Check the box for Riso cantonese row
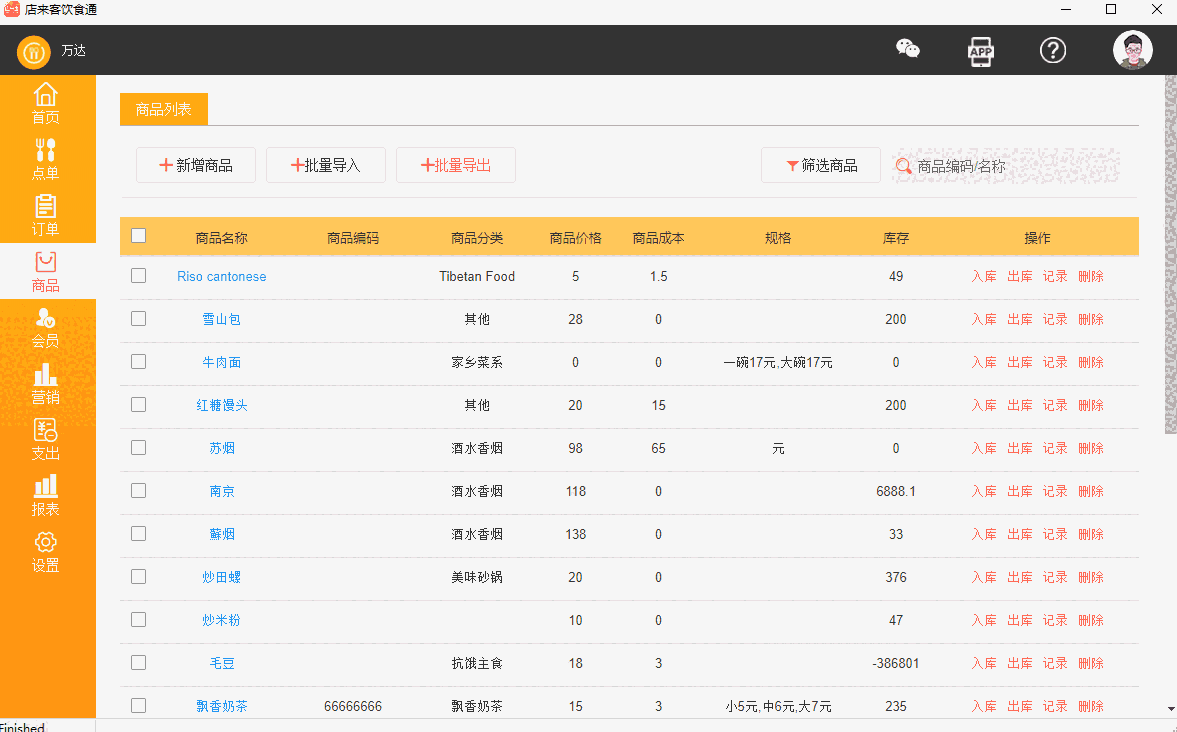 (139, 276)
